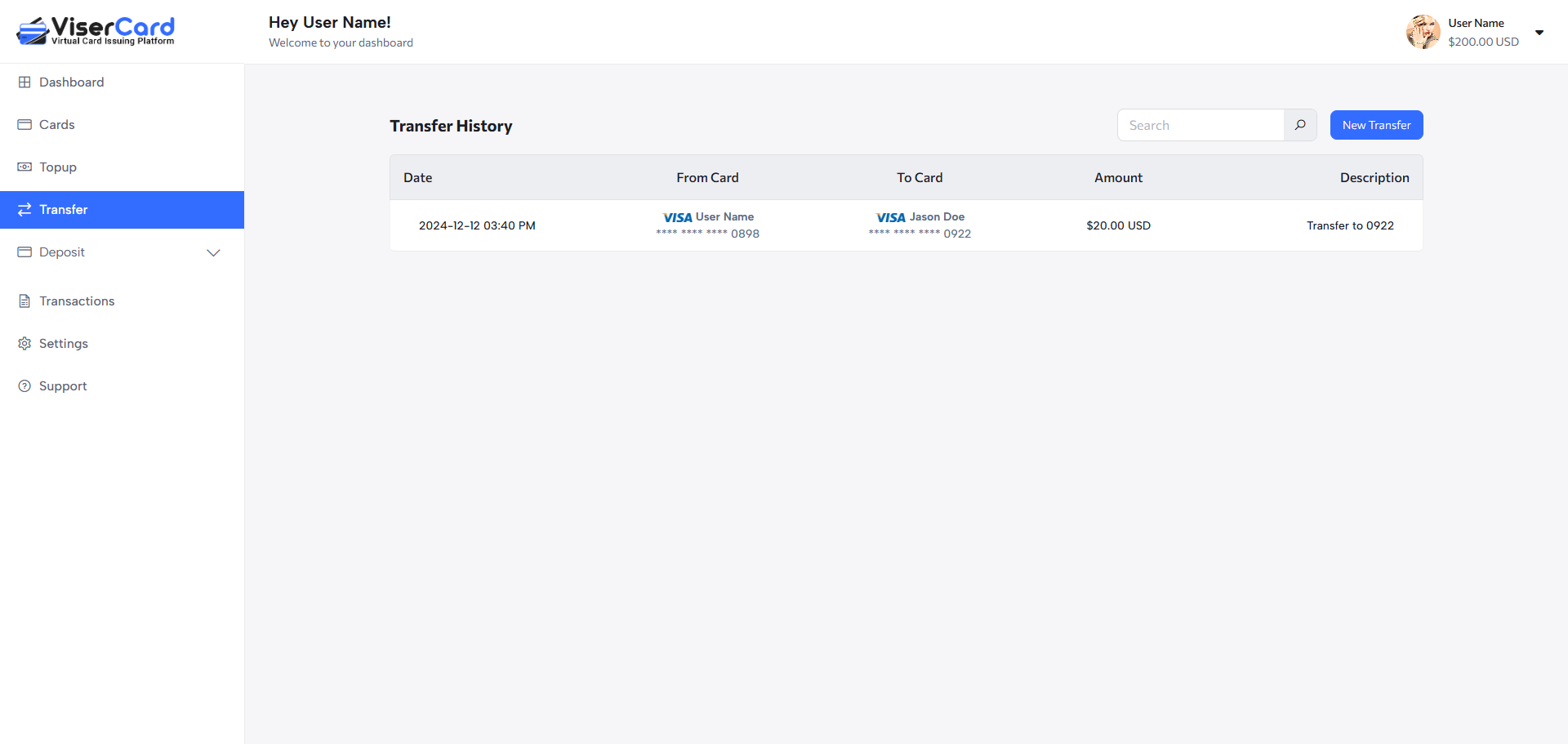Click the ViserCard logo
Image resolution: width=1568 pixels, height=744 pixels.
tap(96, 31)
